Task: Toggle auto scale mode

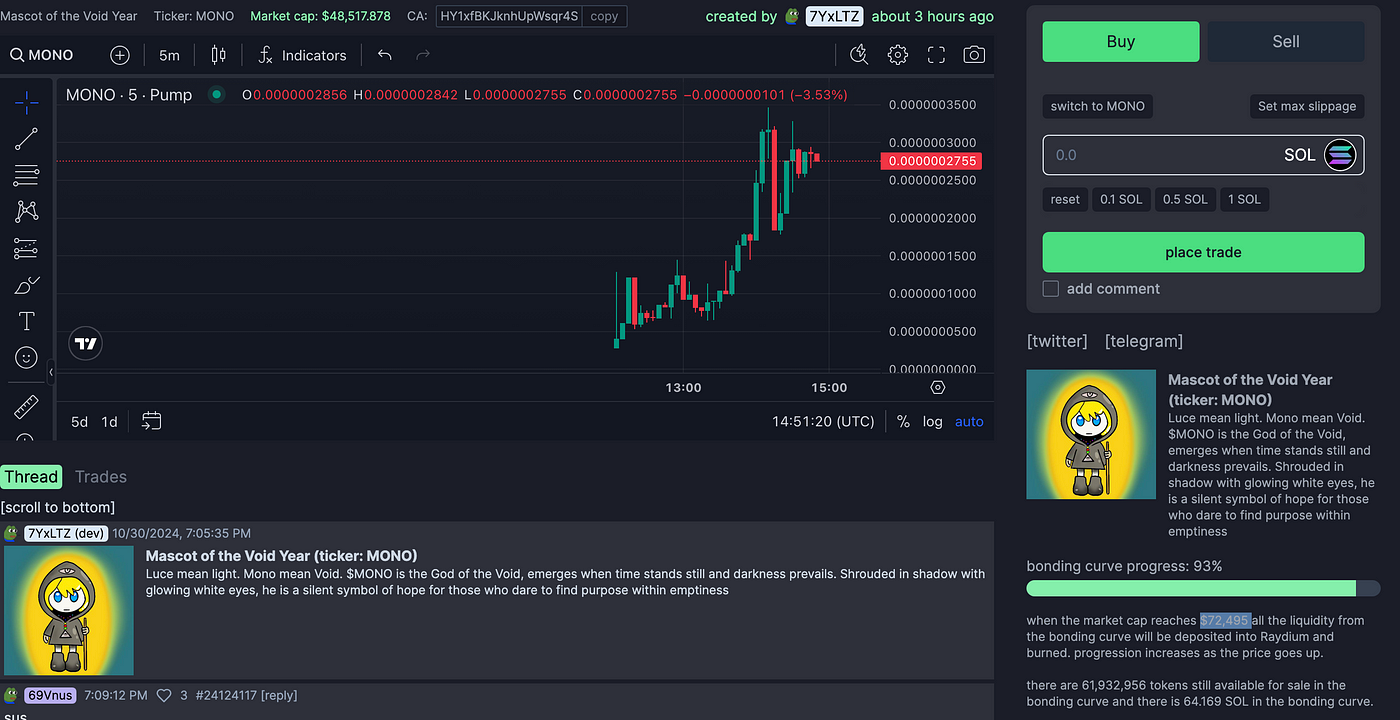Action: [x=969, y=421]
